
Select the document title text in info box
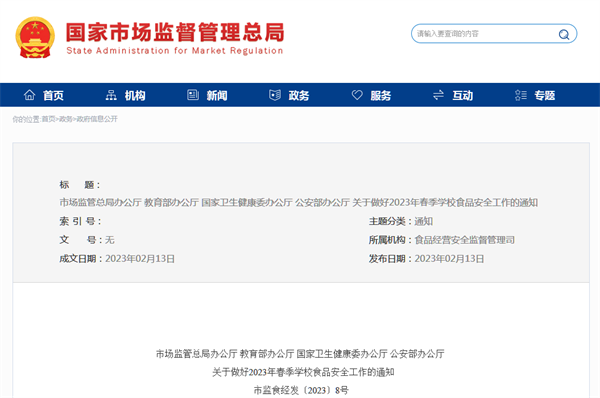[298, 202]
